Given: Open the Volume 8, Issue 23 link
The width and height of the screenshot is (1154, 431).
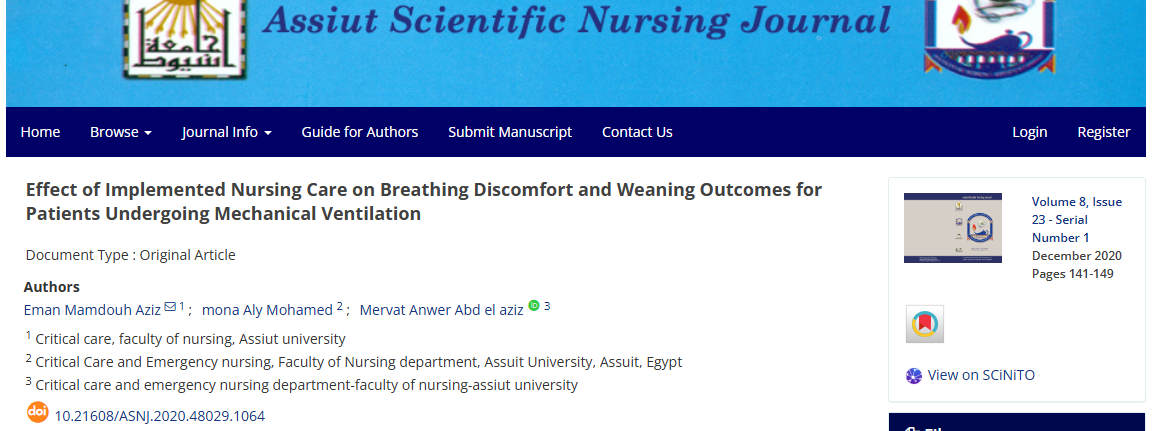Looking at the screenshot, I should pos(1077,220).
